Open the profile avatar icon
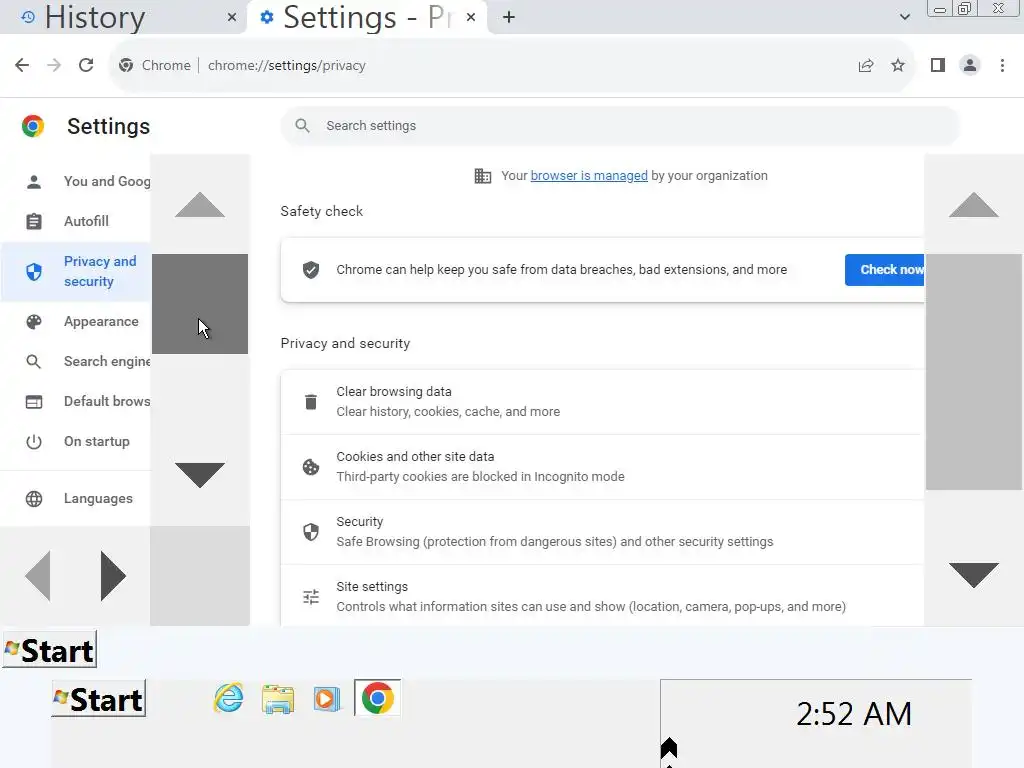 (x=970, y=65)
